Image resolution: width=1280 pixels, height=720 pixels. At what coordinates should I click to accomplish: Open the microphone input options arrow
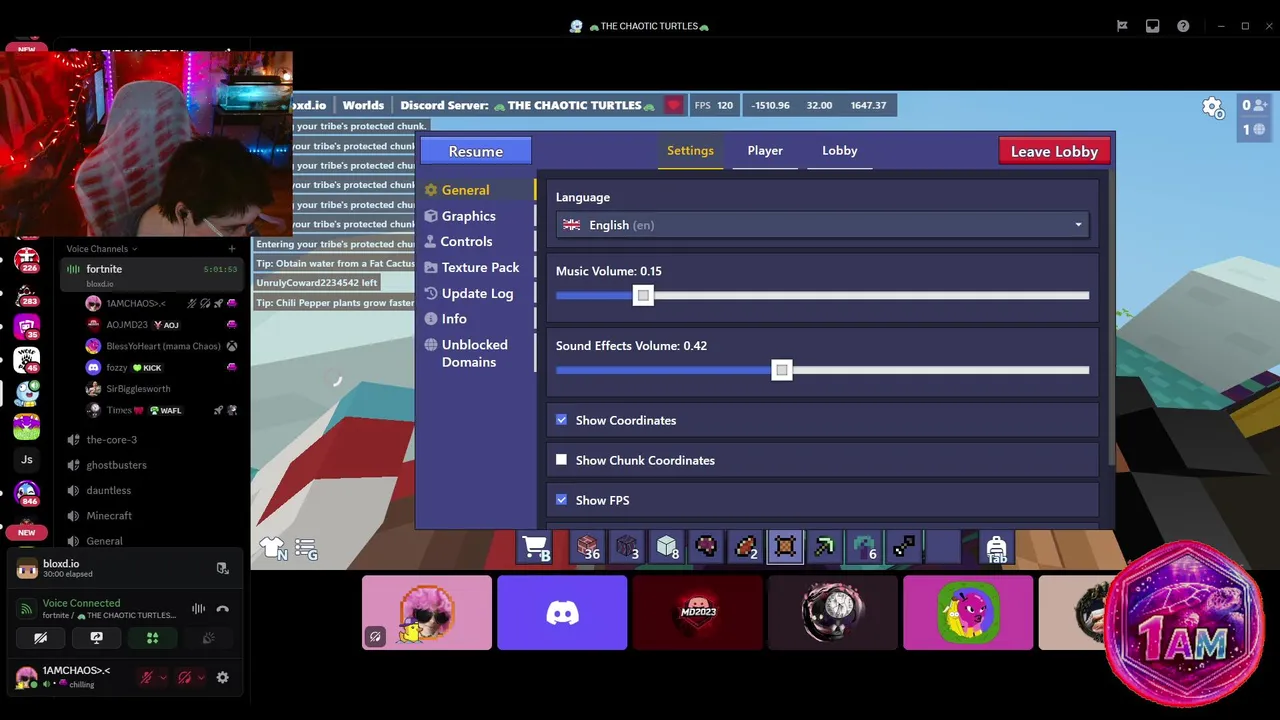pos(164,677)
